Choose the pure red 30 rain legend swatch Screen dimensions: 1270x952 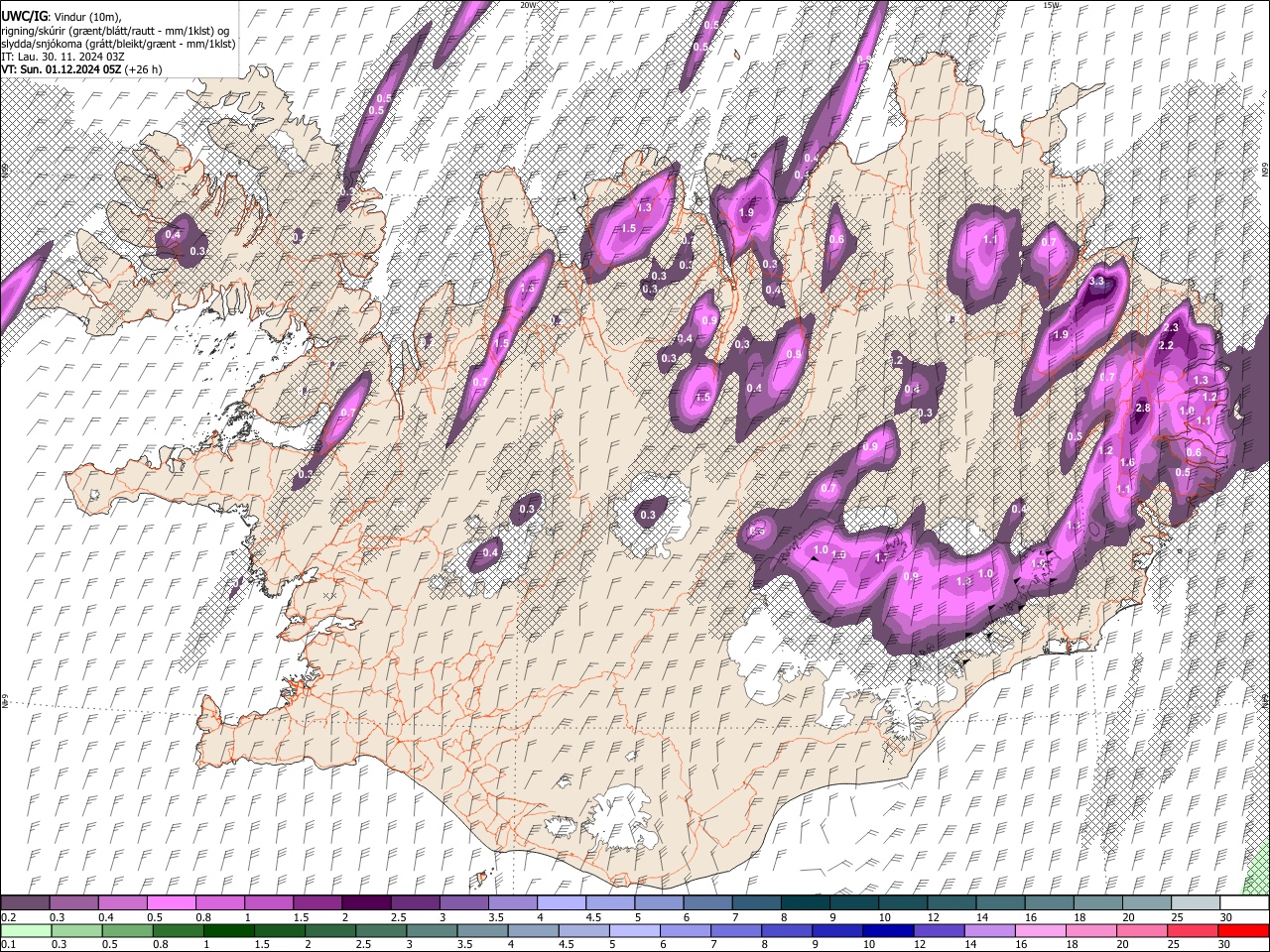[1243, 930]
